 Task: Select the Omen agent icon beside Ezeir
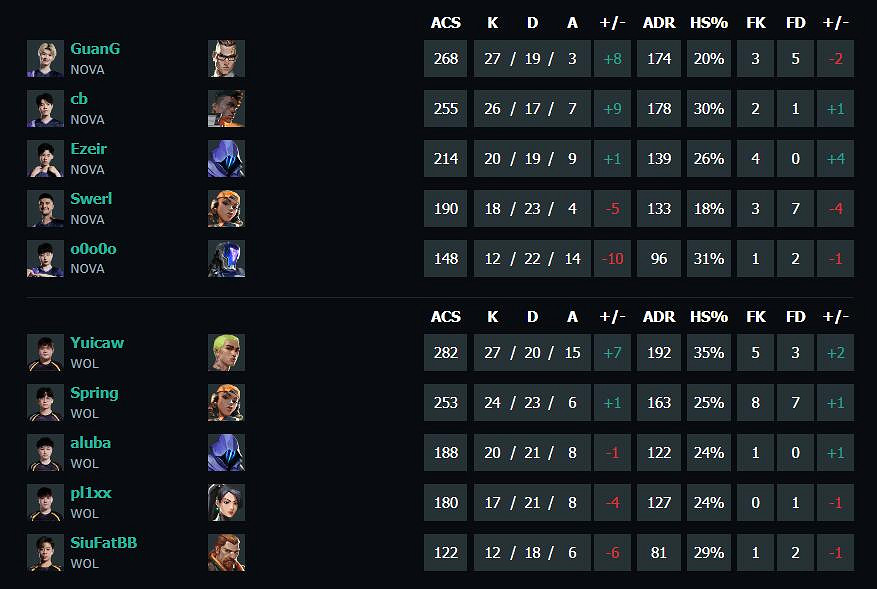[226, 158]
